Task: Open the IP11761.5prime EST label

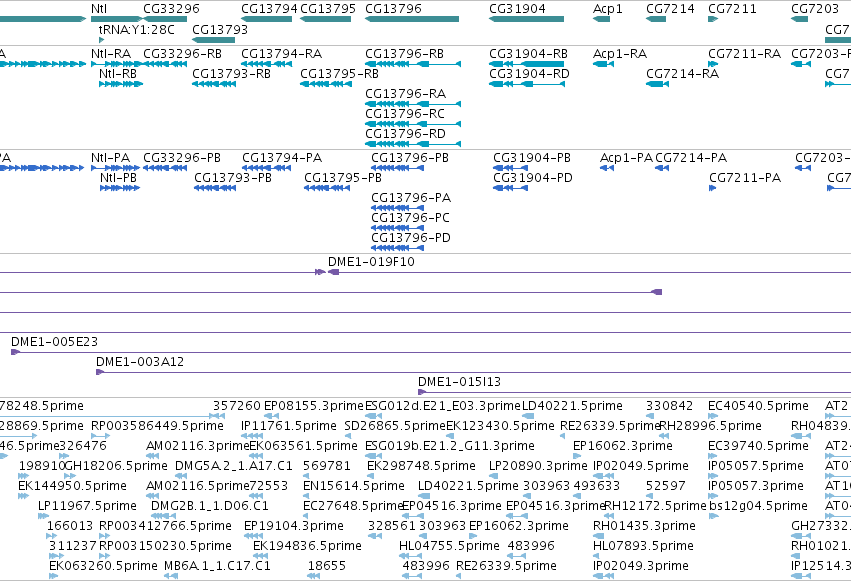Action: coord(289,426)
